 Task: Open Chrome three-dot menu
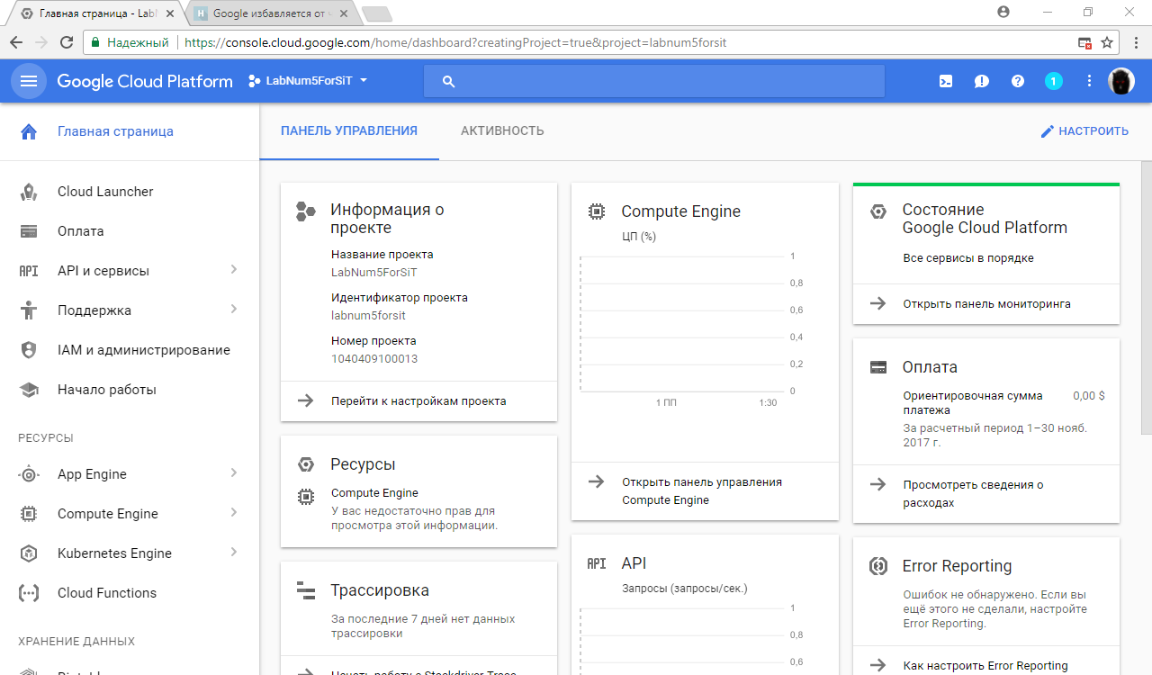coord(1136,43)
